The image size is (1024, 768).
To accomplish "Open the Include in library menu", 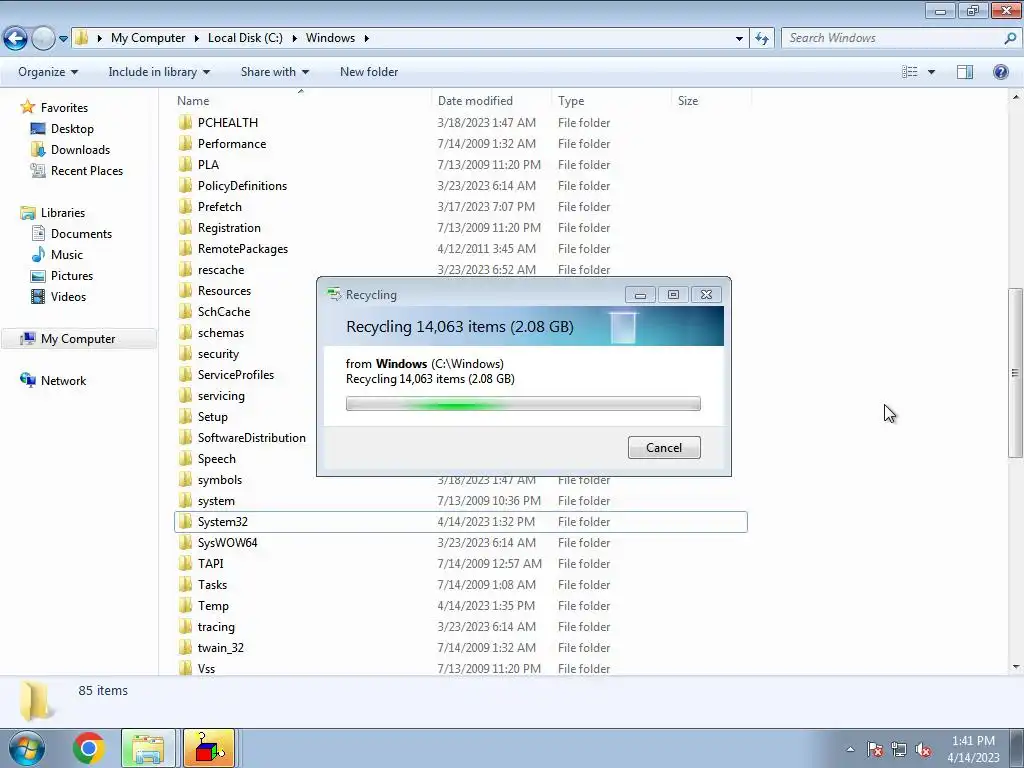I will 159,72.
